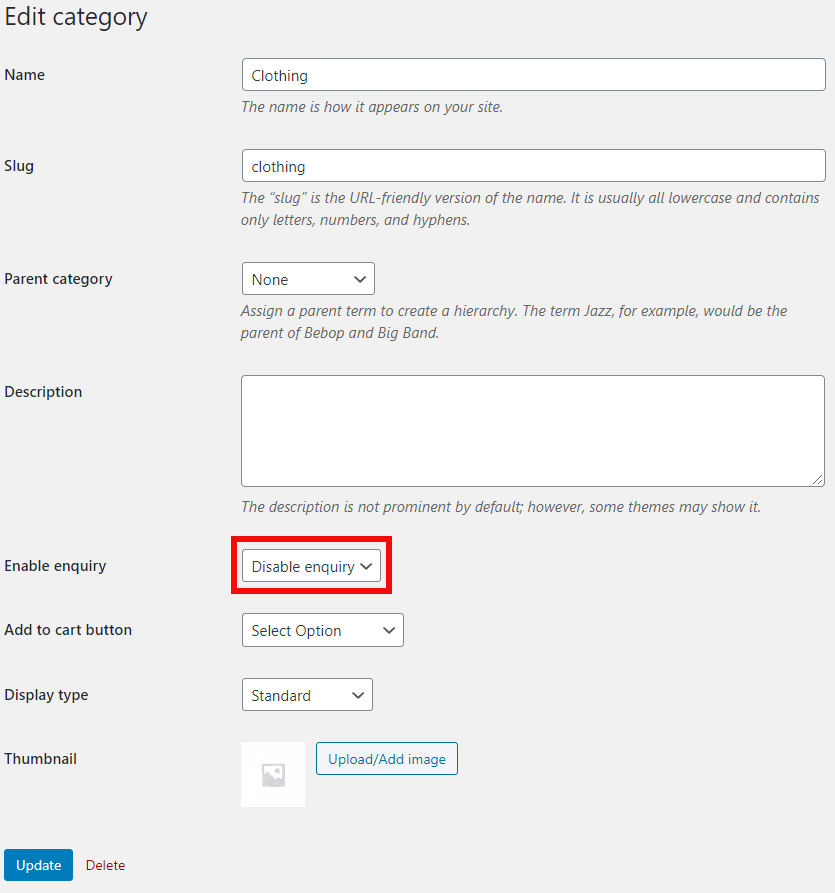Click the Slug field label

(x=19, y=166)
